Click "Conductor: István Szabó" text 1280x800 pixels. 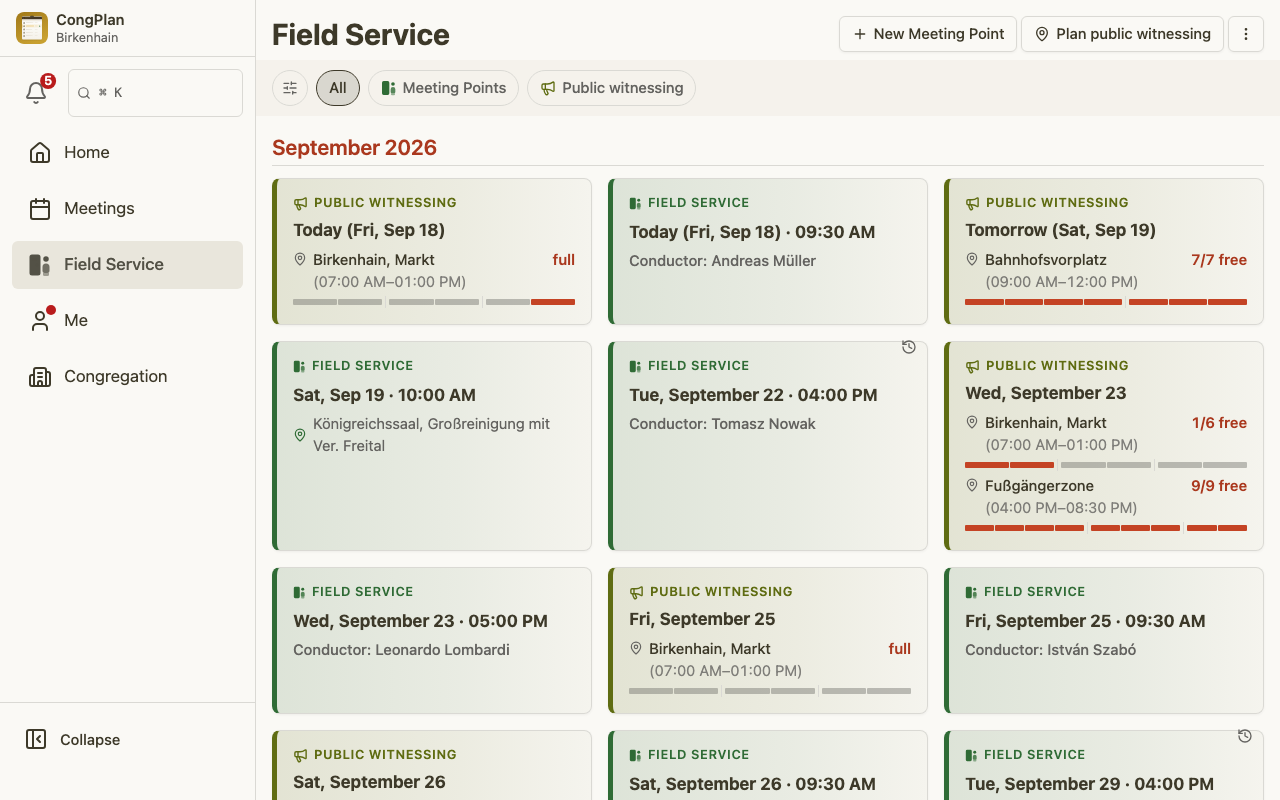[1050, 650]
